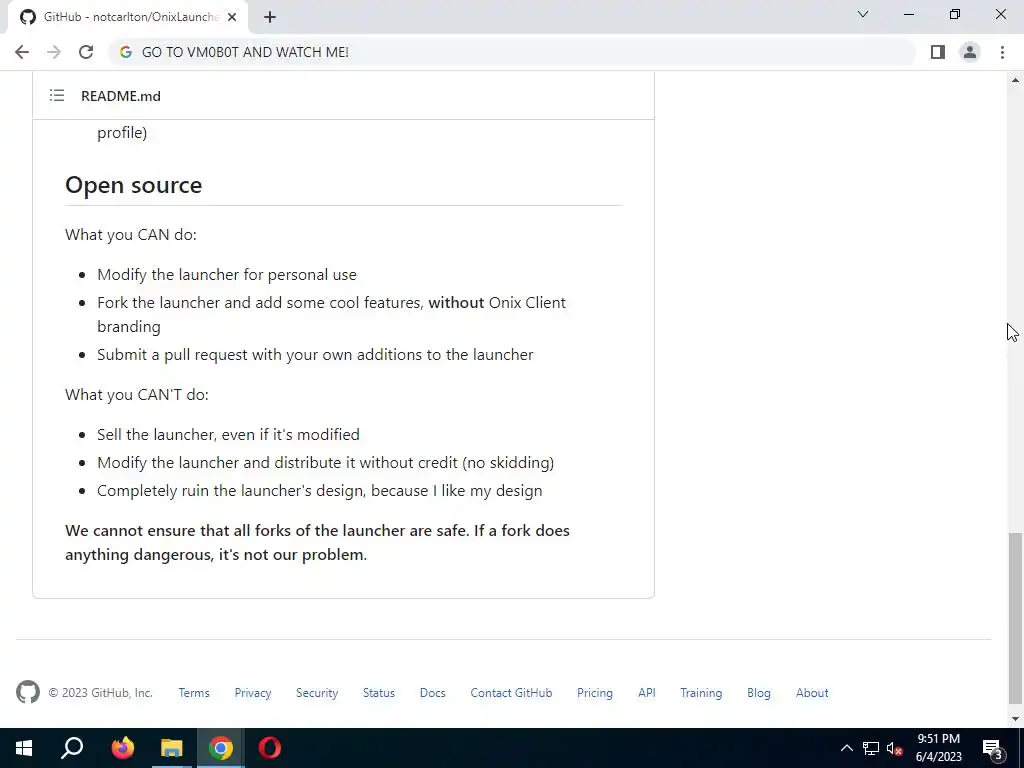Close the GitHub notcarlton tab
This screenshot has height=768, width=1024.
pyautogui.click(x=231, y=18)
